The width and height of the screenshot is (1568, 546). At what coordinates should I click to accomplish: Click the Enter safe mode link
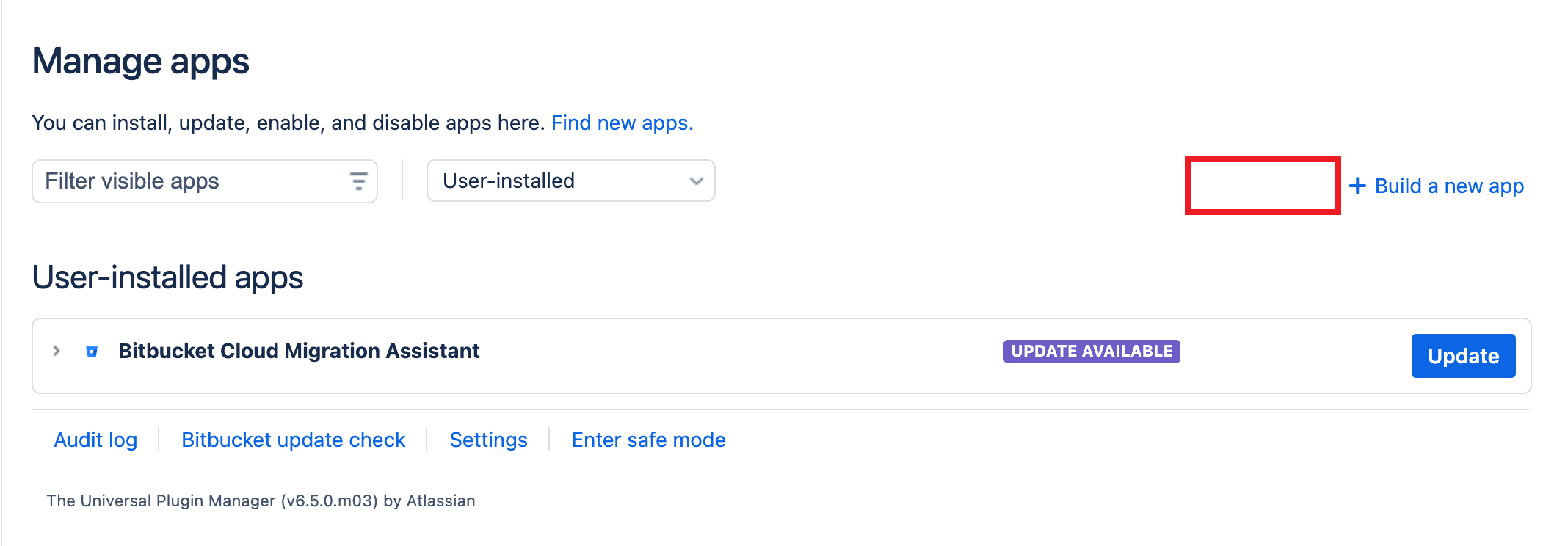pos(648,440)
